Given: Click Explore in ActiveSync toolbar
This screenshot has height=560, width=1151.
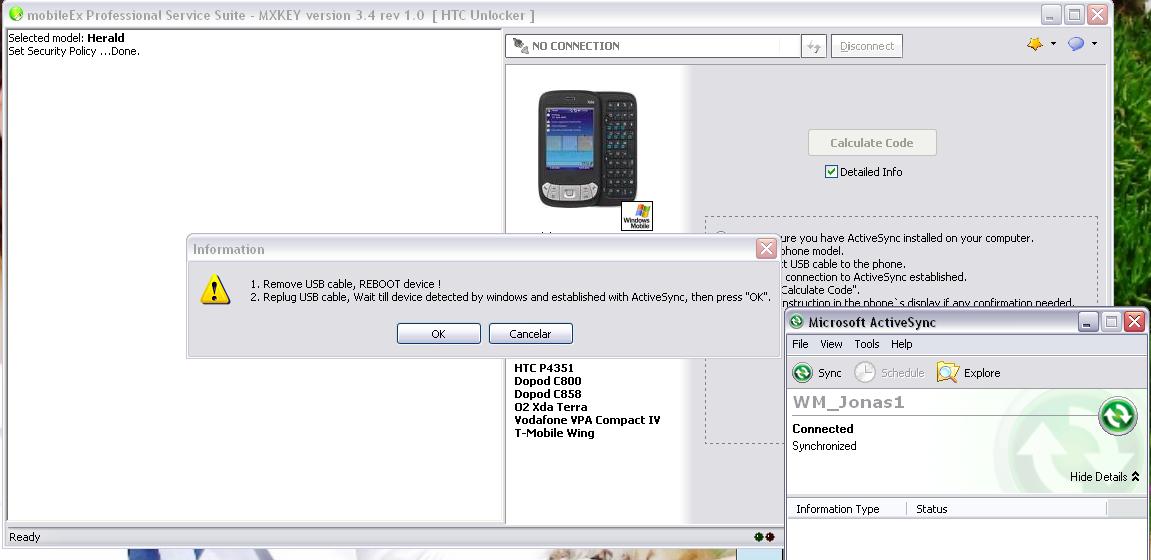Looking at the screenshot, I should (968, 373).
